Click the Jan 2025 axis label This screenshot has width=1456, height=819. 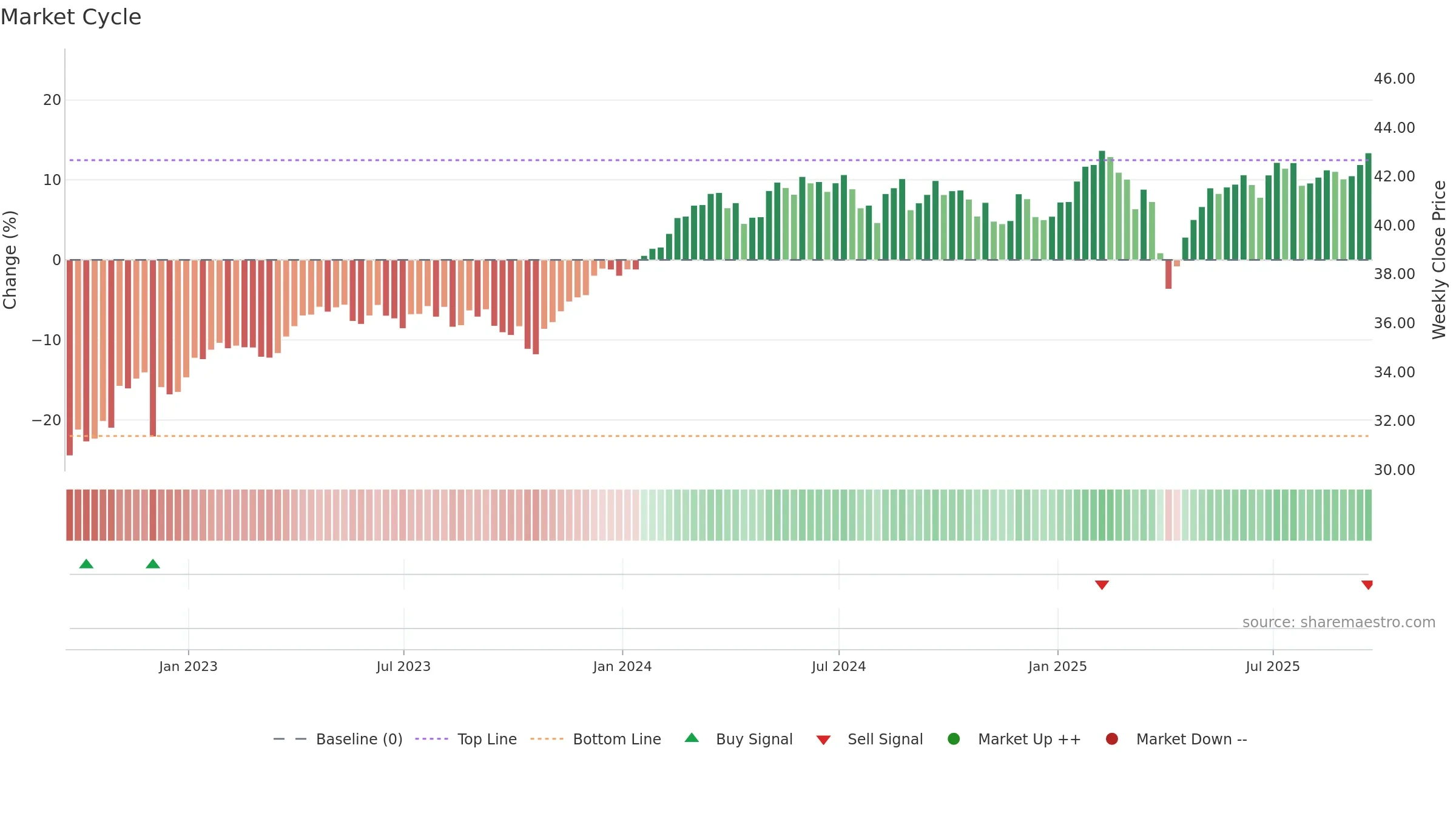(x=1057, y=666)
